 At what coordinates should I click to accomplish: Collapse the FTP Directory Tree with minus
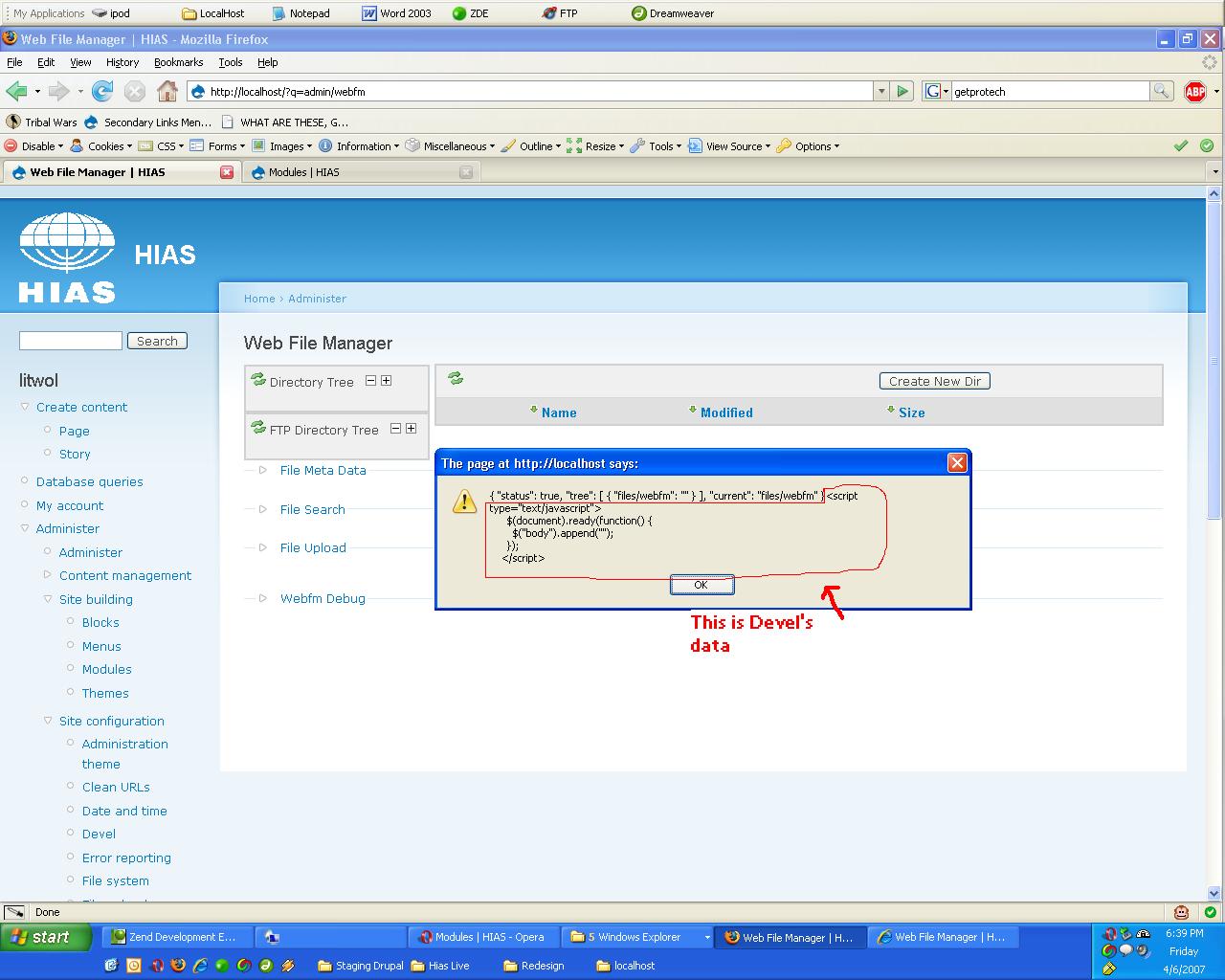(395, 429)
